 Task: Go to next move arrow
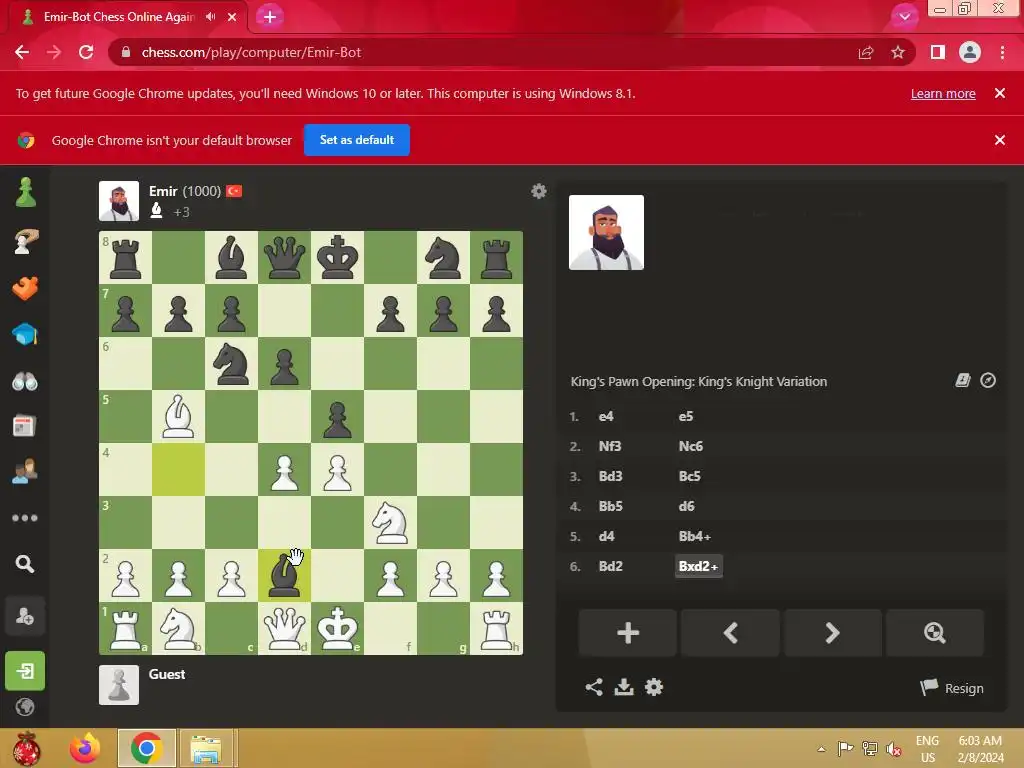pyautogui.click(x=833, y=633)
